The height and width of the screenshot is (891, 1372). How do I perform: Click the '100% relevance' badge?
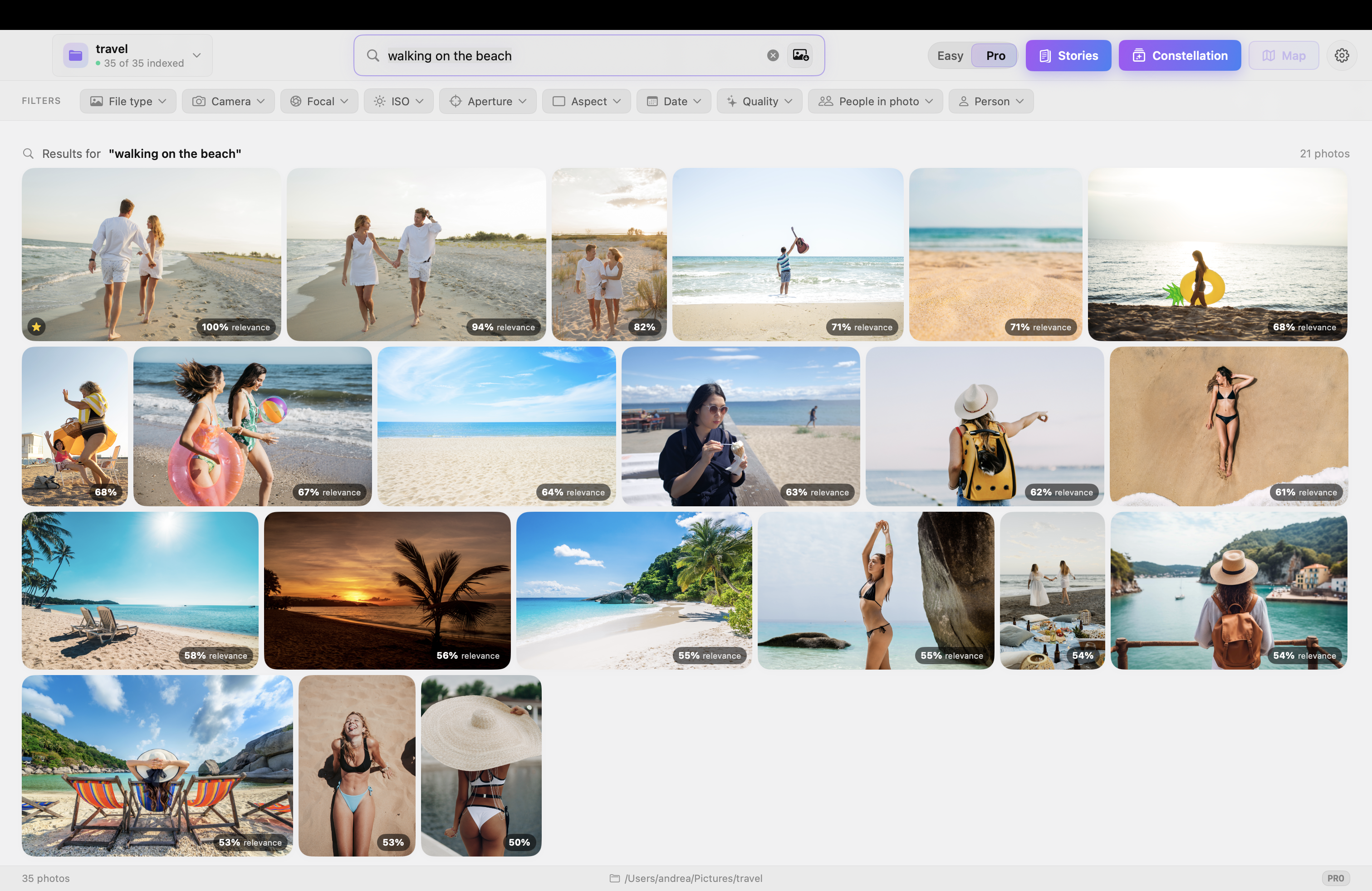pos(236,327)
